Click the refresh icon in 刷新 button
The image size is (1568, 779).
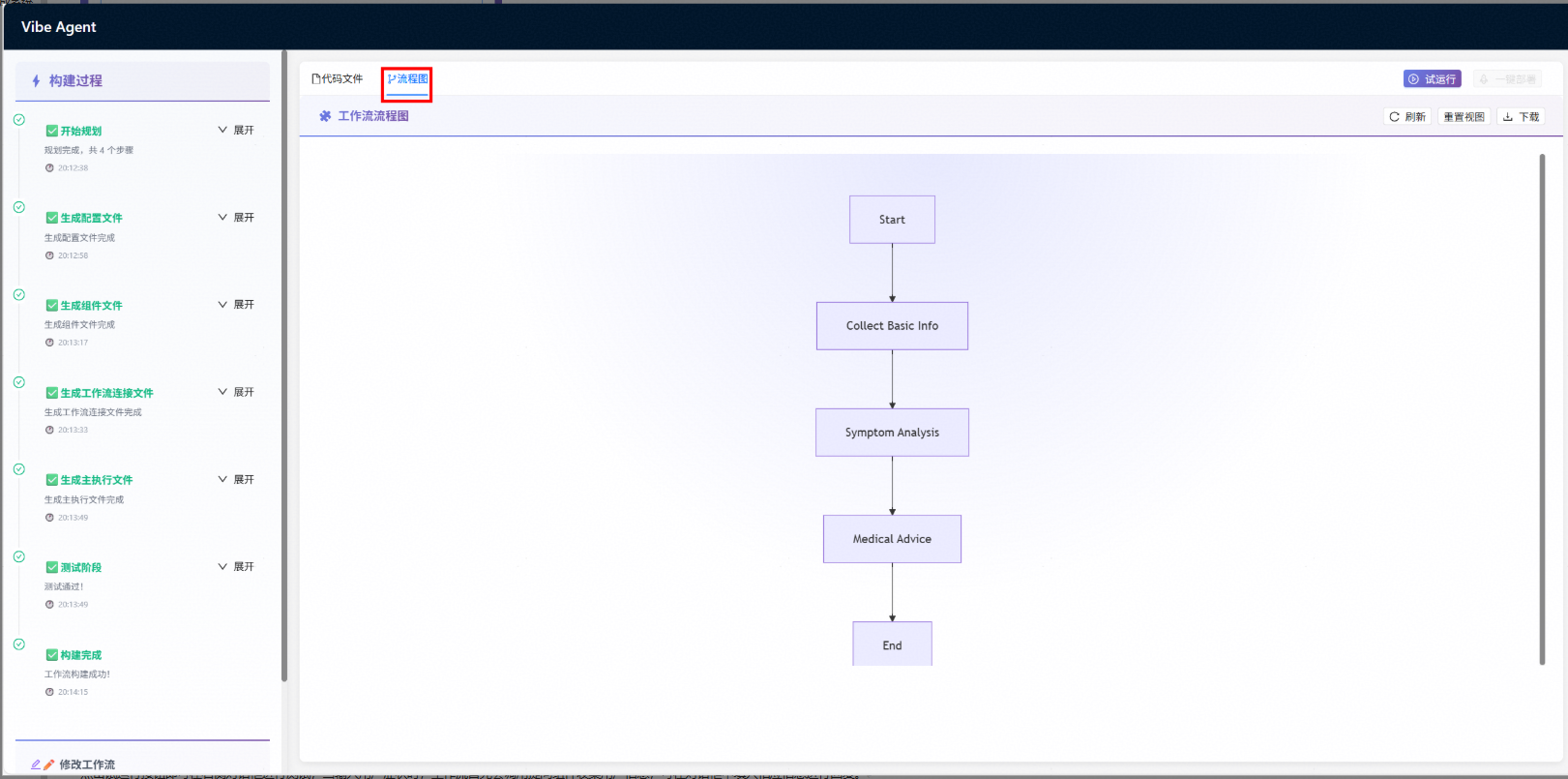1394,117
